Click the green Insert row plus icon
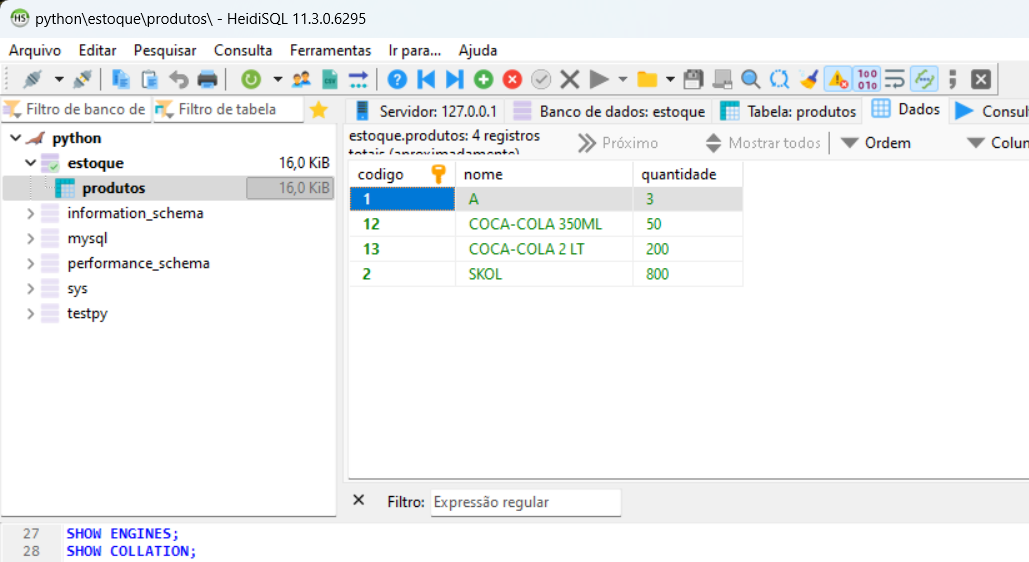The width and height of the screenshot is (1029, 562). coord(484,79)
